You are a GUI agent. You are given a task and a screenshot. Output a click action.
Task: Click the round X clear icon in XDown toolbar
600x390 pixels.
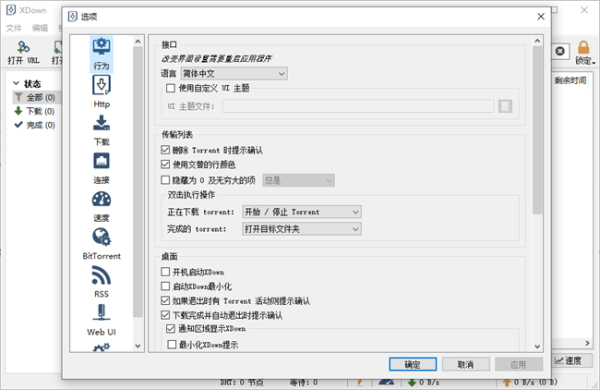tap(560, 51)
